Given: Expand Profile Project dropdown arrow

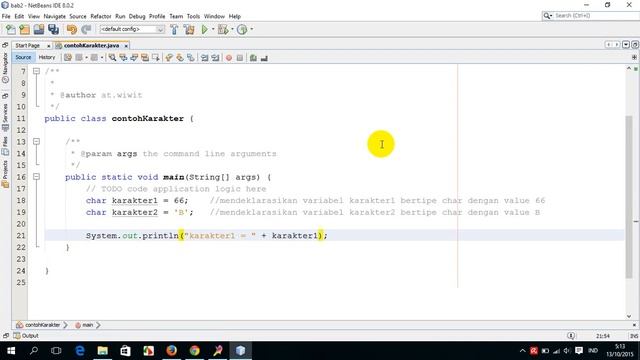Looking at the screenshot, I should [251, 29].
